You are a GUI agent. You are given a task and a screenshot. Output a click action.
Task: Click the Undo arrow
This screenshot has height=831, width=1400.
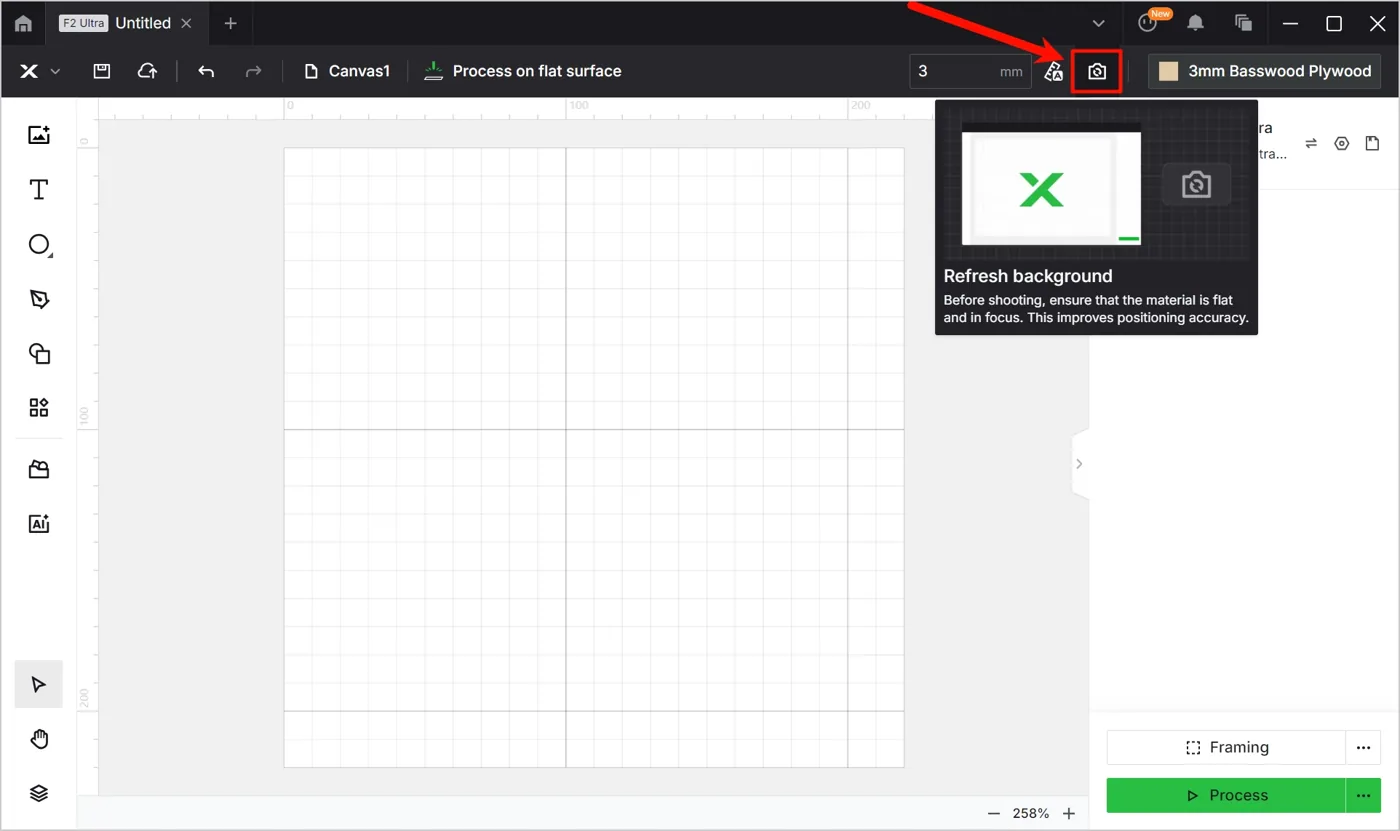[x=206, y=71]
